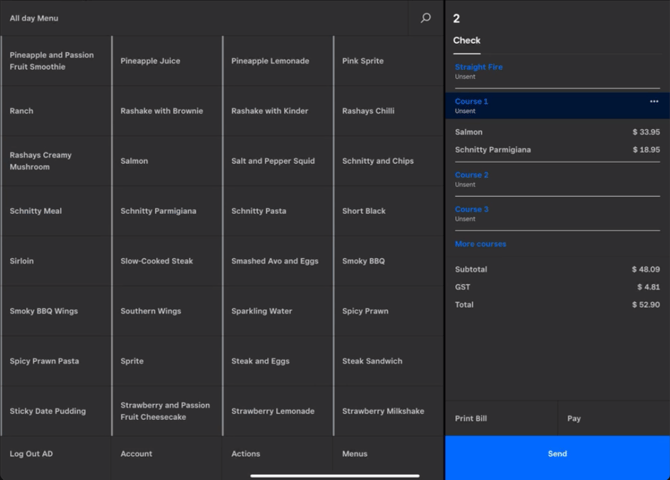
Task: Open the menu search magnifier icon
Action: [425, 18]
